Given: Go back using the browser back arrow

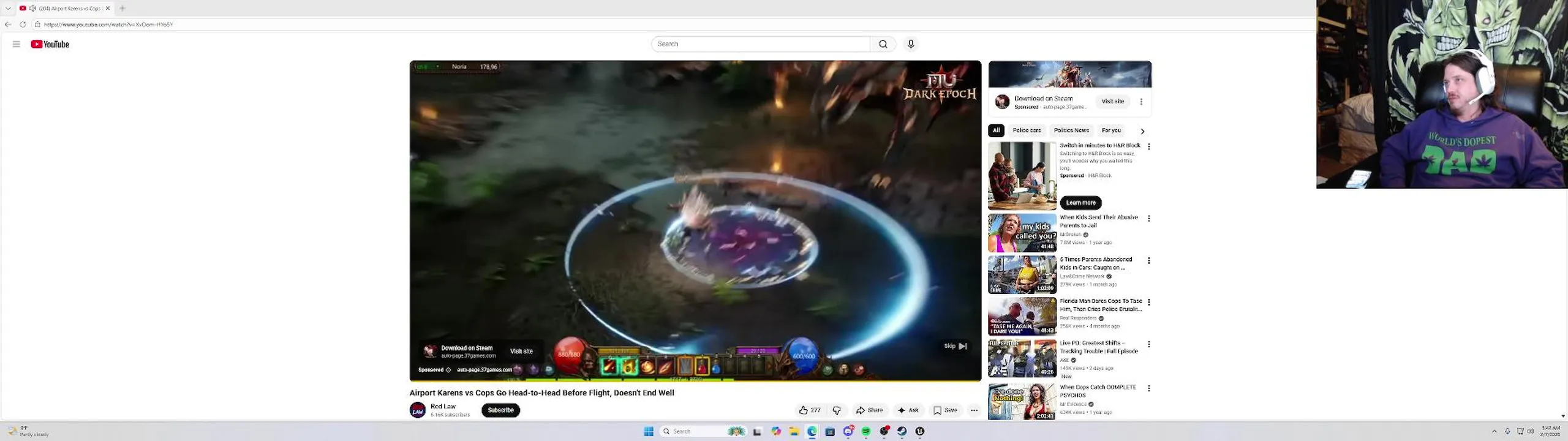Looking at the screenshot, I should tap(7, 24).
